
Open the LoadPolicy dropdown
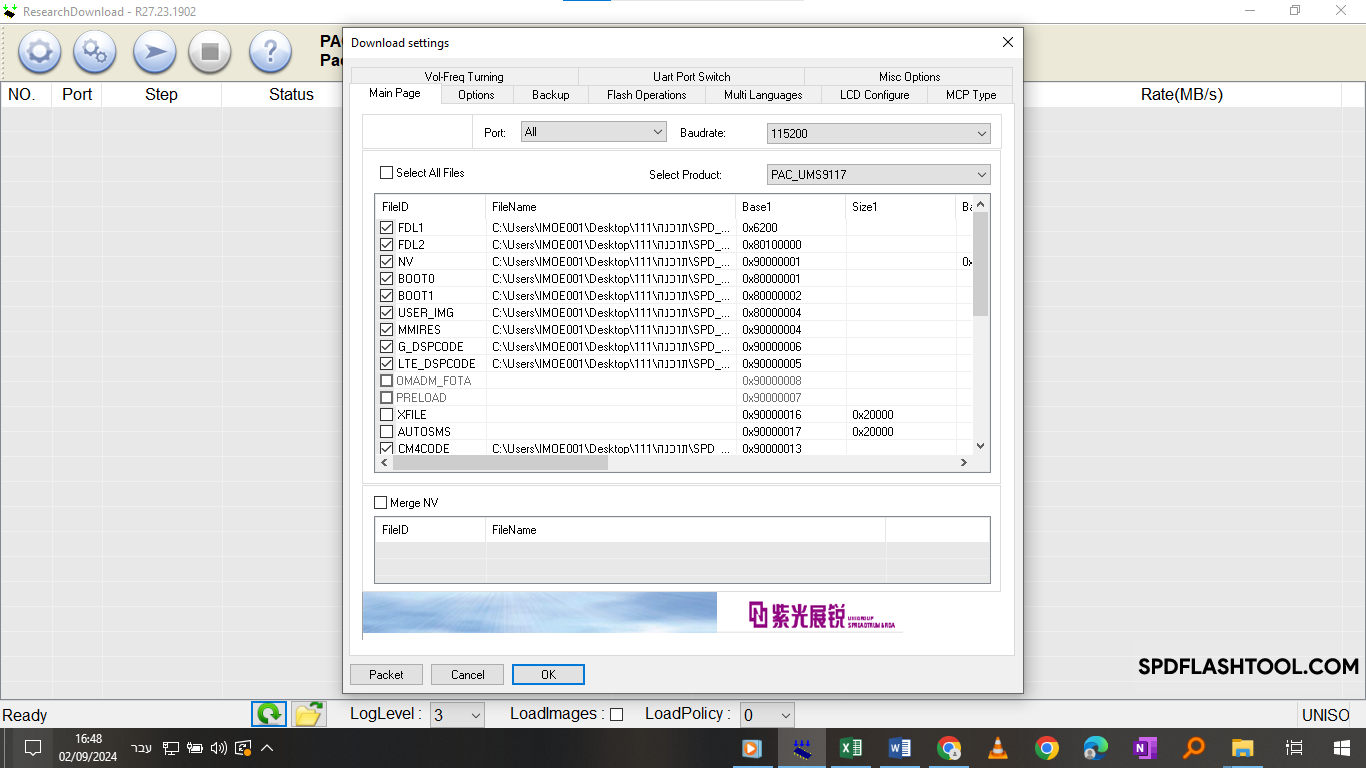767,715
